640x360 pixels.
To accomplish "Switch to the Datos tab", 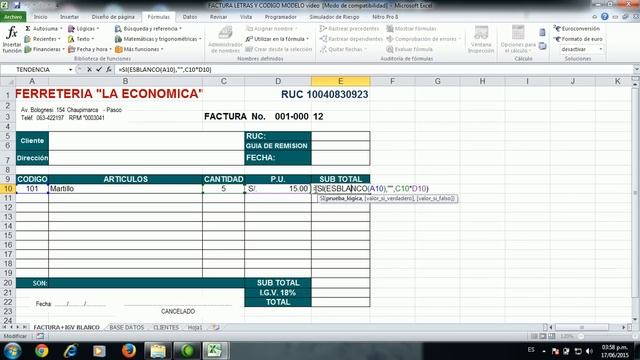I will [190, 17].
